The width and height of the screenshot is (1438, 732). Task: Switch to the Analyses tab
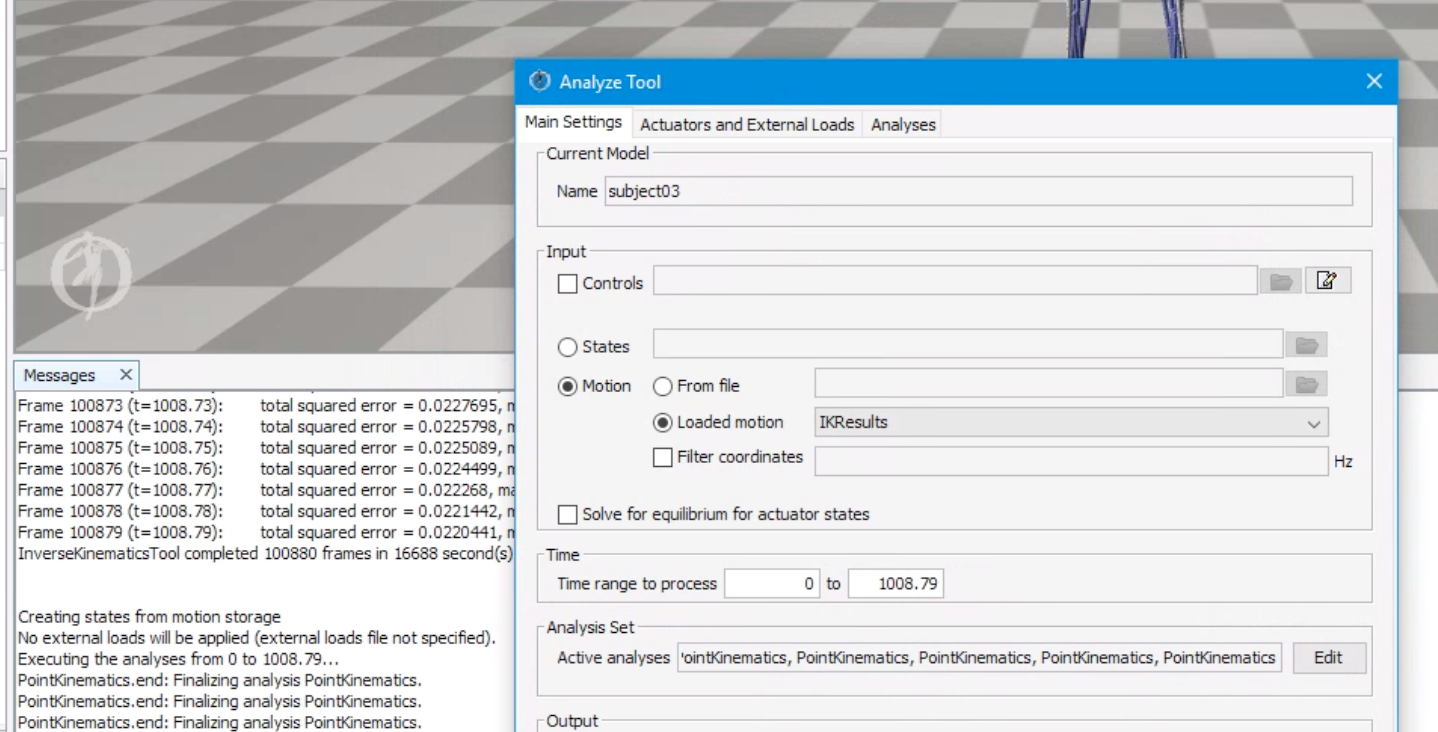click(x=903, y=125)
